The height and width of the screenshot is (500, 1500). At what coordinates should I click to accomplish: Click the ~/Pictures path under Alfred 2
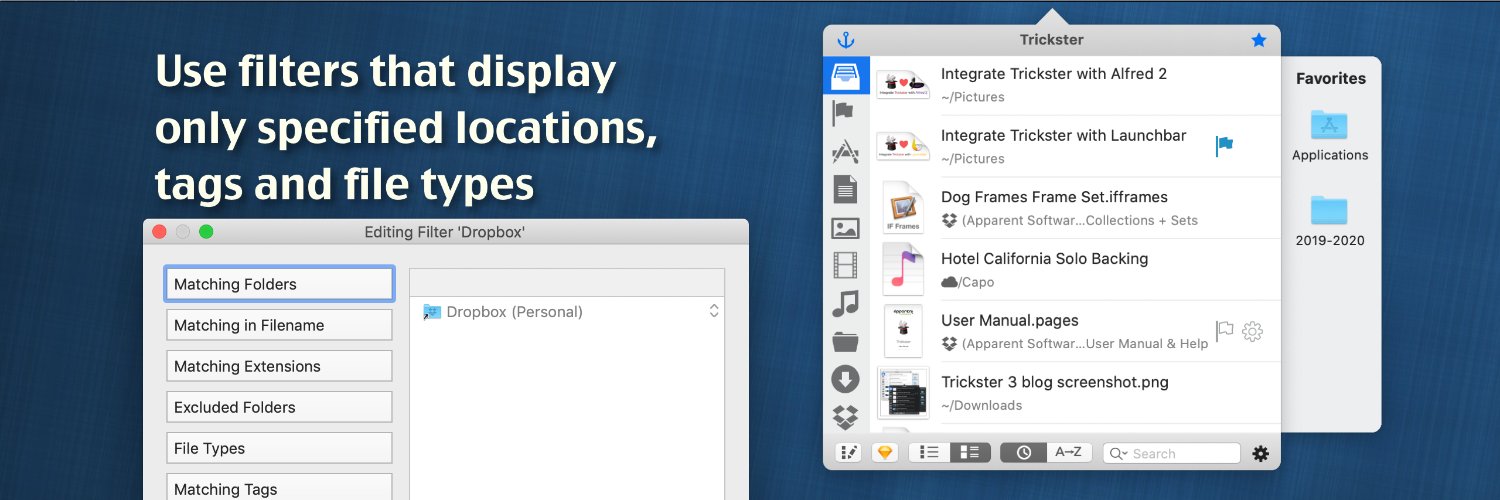point(973,98)
